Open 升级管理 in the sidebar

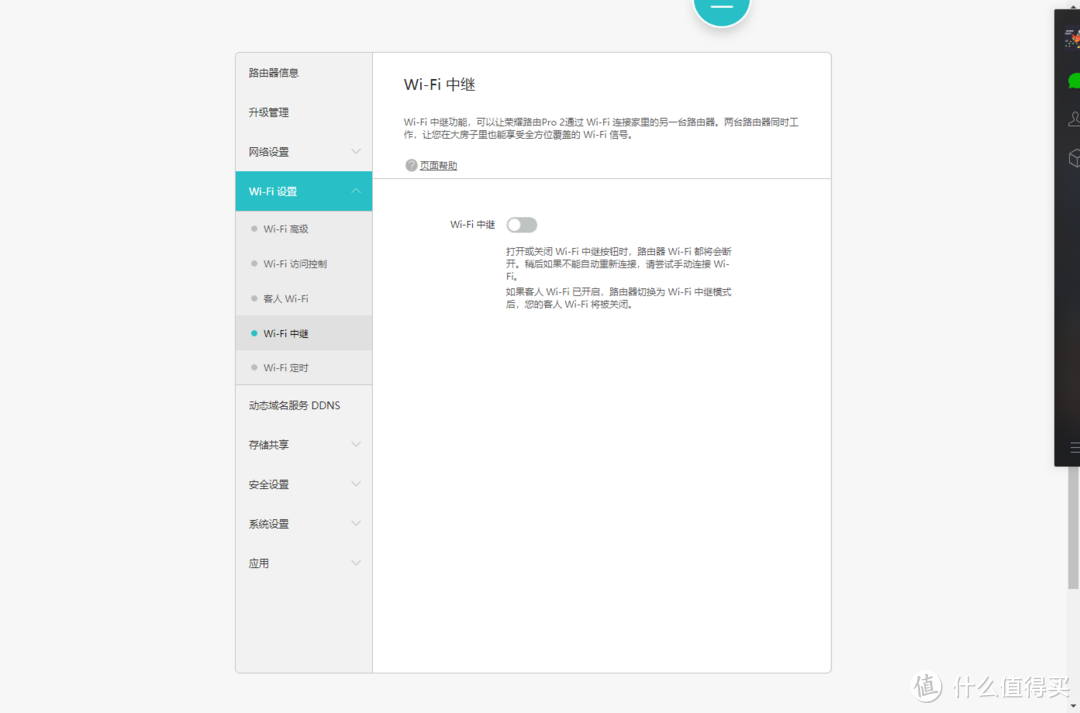point(304,112)
